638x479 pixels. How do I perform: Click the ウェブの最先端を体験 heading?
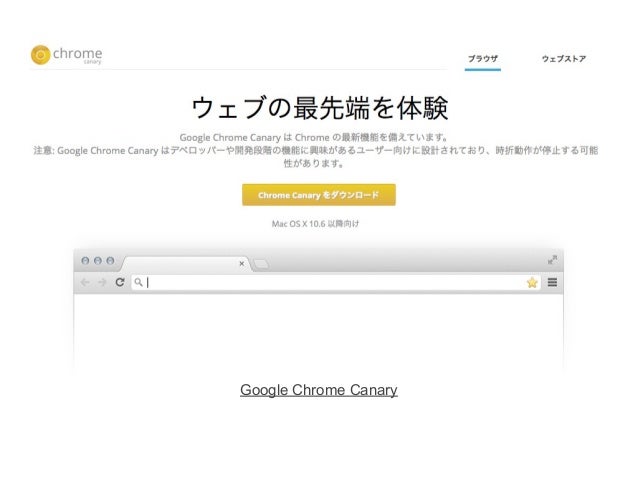coord(320,108)
